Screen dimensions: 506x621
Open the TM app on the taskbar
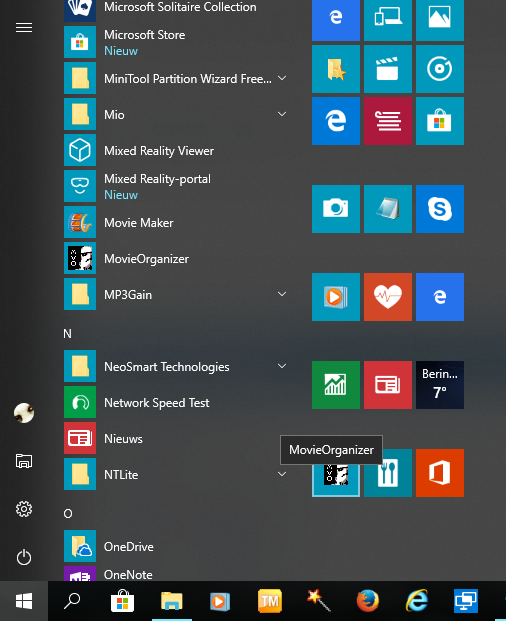(270, 601)
